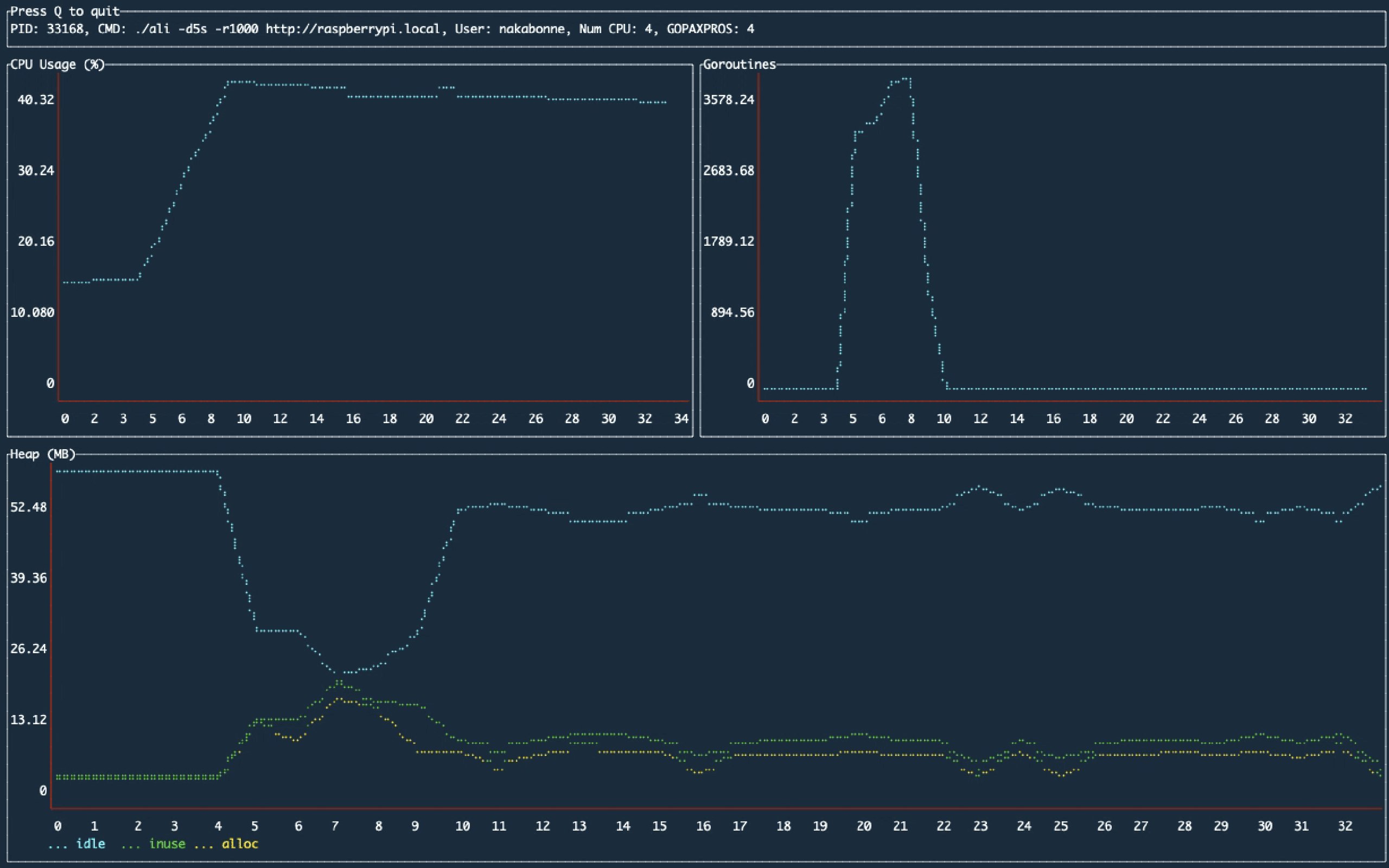The width and height of the screenshot is (1389, 868).
Task: Click the 17 tick on Heap x-axis
Action: coord(740,826)
